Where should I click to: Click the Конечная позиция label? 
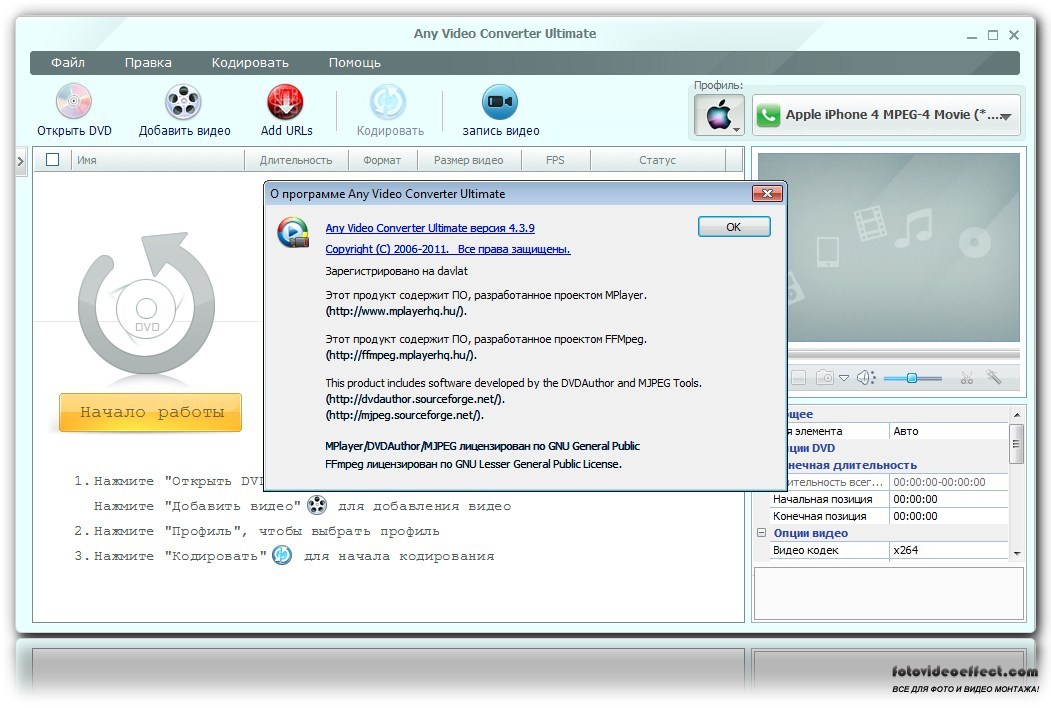click(x=820, y=516)
